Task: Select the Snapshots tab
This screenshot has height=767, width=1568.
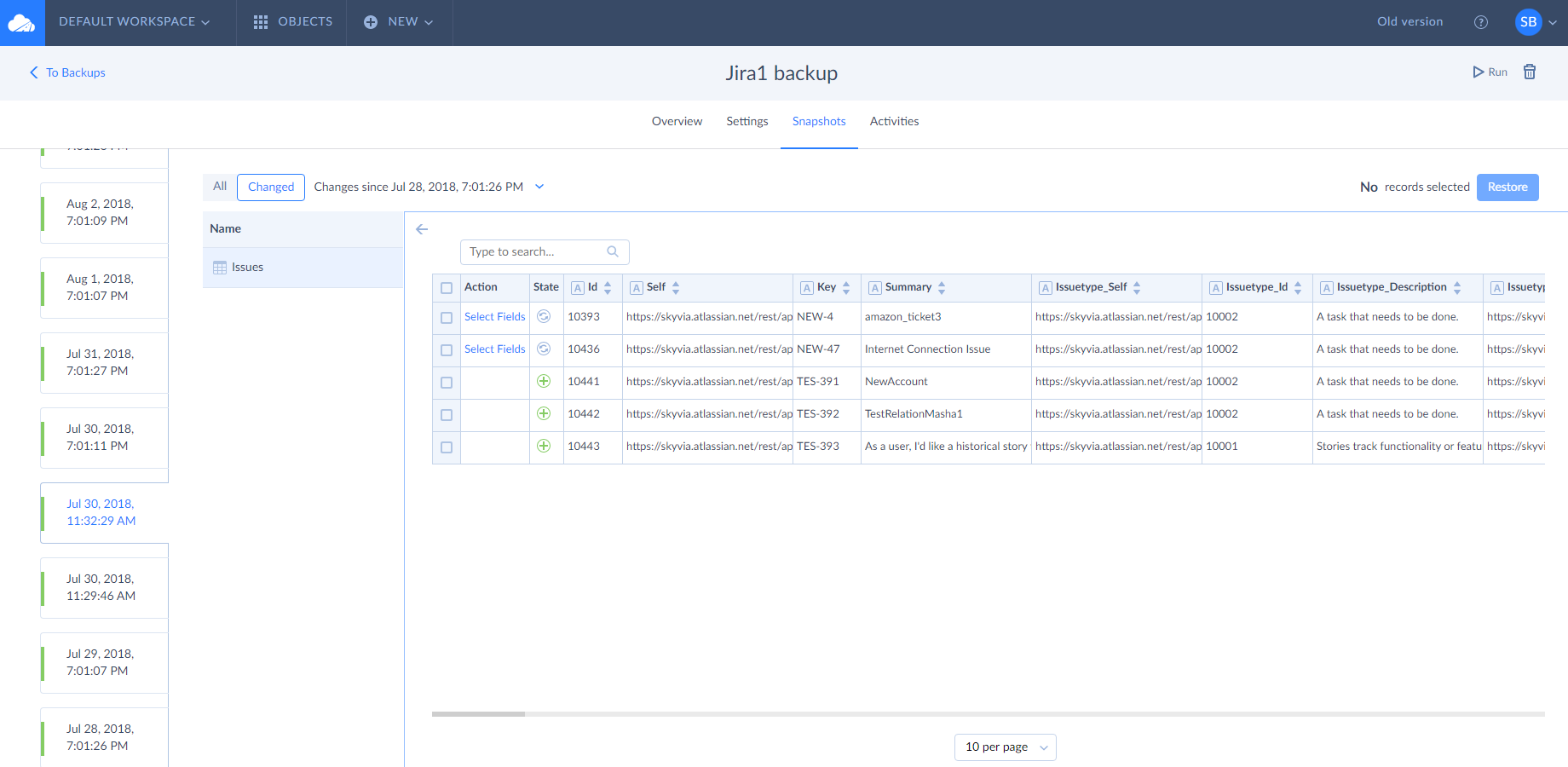Action: click(819, 121)
